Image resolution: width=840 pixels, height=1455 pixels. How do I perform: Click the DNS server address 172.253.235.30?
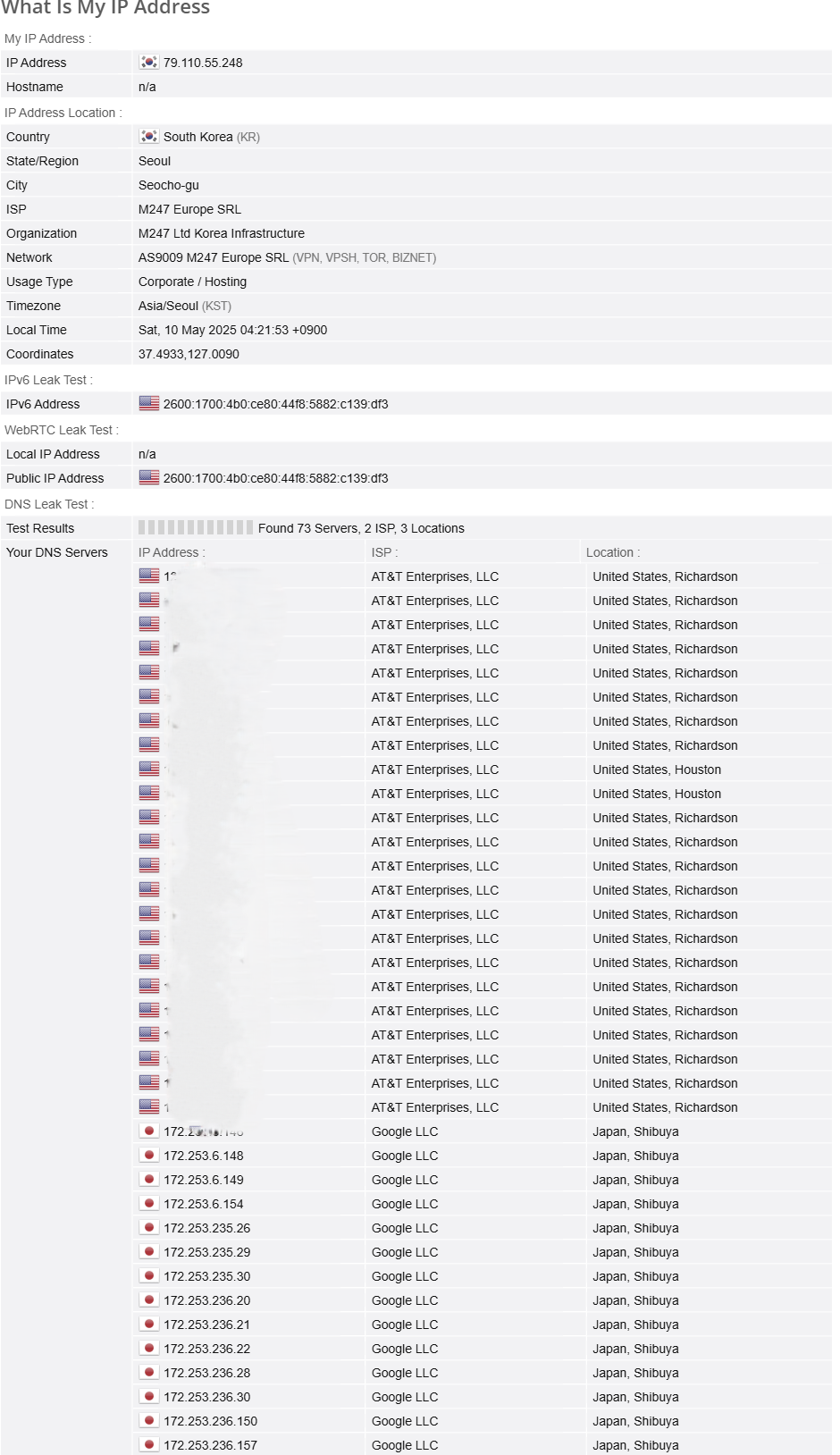206,1276
